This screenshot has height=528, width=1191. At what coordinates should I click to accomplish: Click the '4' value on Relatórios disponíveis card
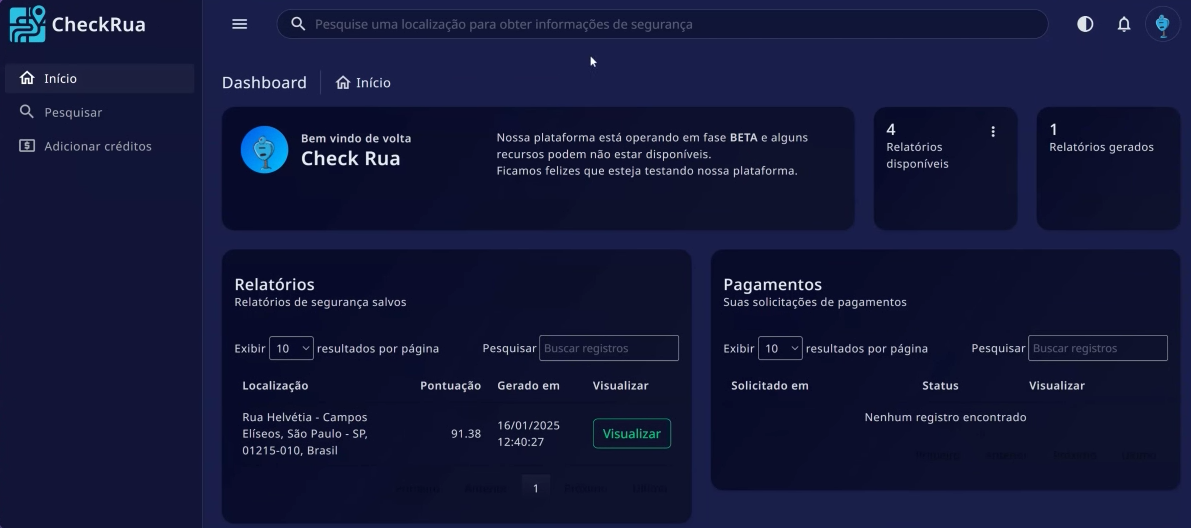tap(891, 129)
